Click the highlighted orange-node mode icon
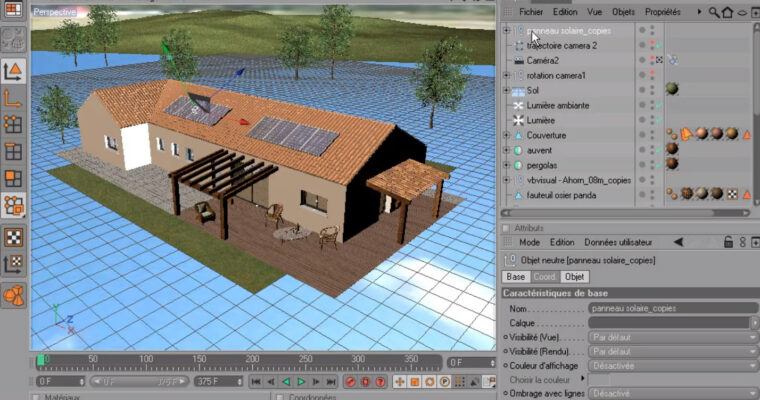Screen dimensions: 760x400 [x=13, y=206]
